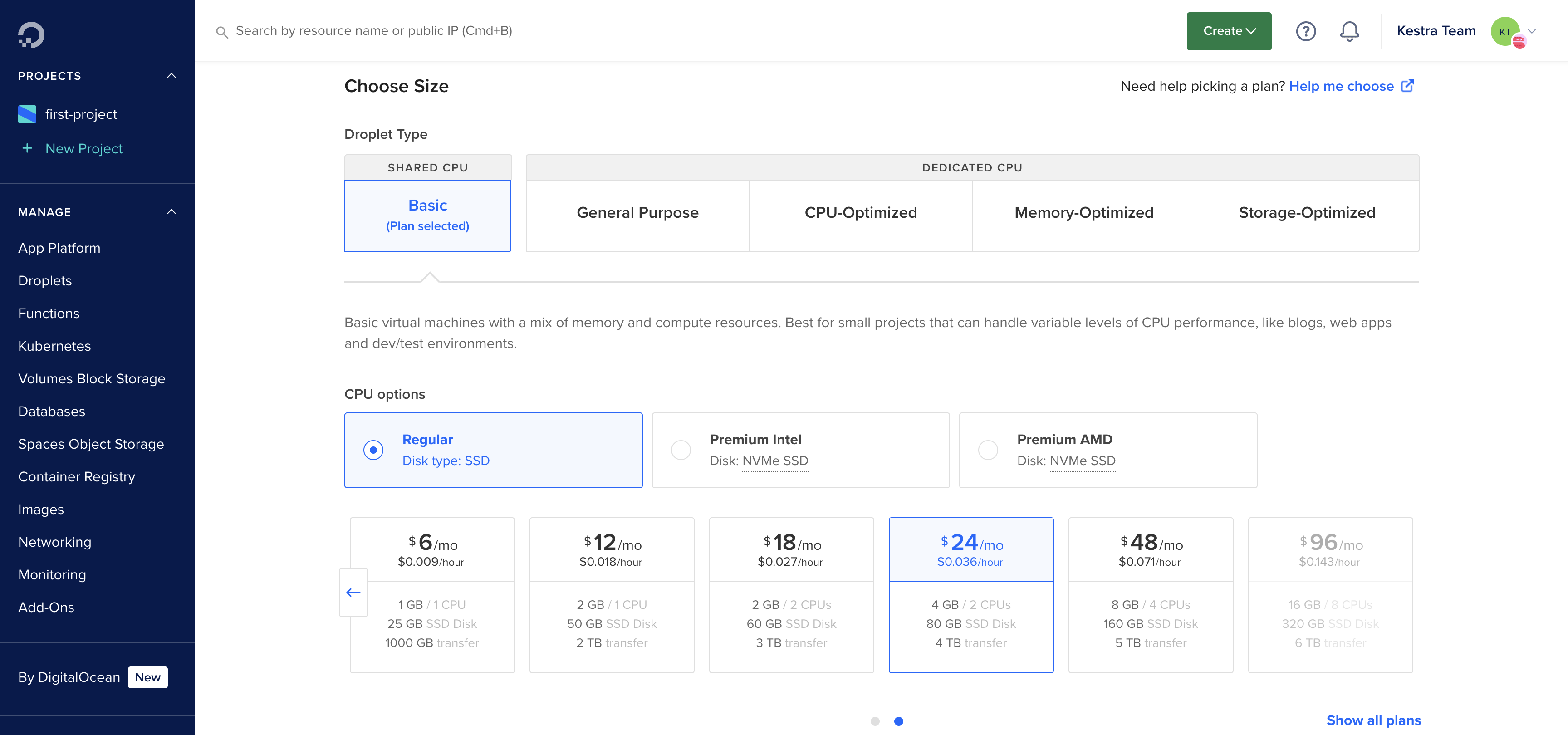Select the Regular CPU radio option
This screenshot has height=735, width=1568.
[373, 450]
